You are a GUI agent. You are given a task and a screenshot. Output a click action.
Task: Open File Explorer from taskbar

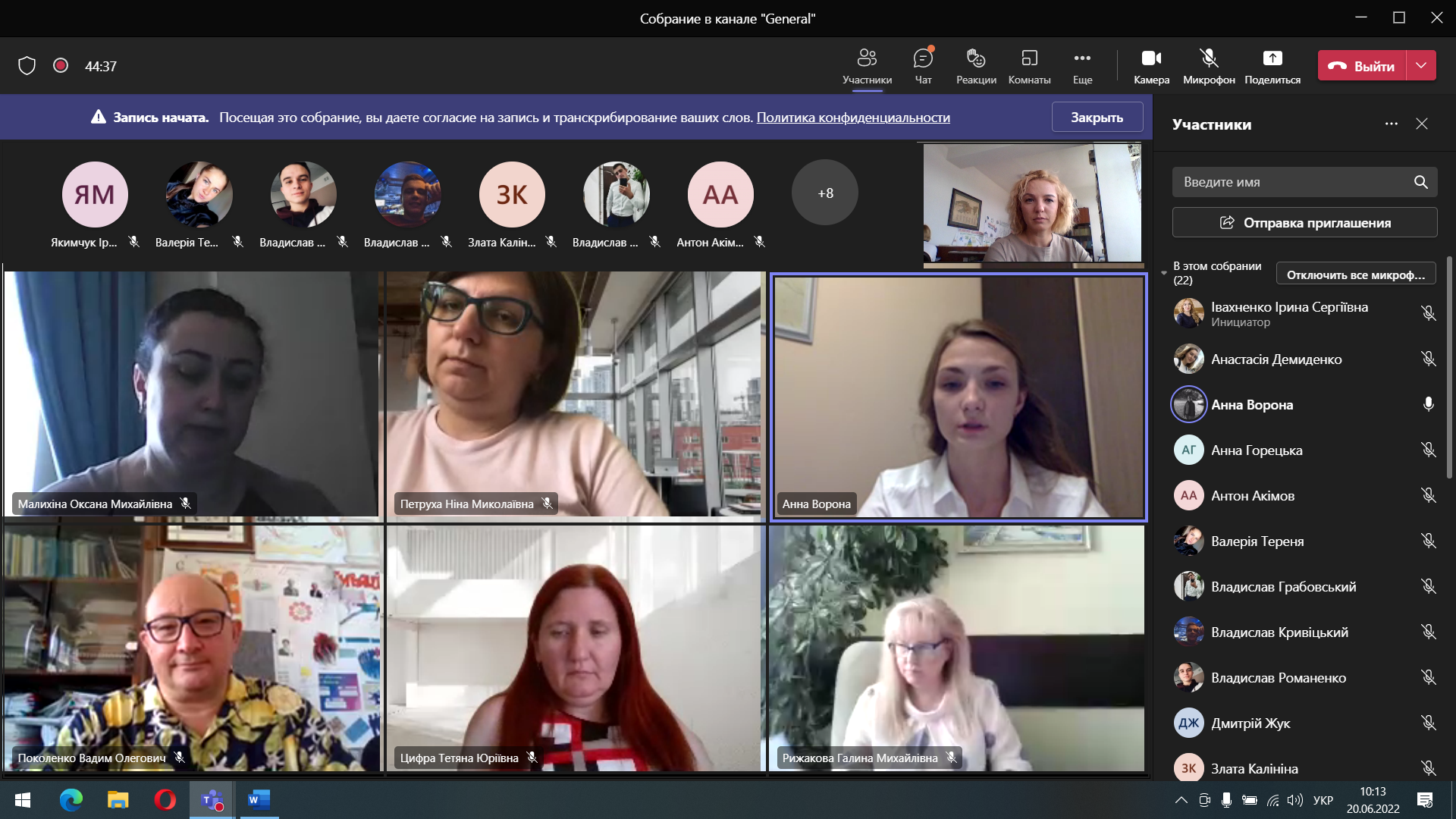pos(118,800)
